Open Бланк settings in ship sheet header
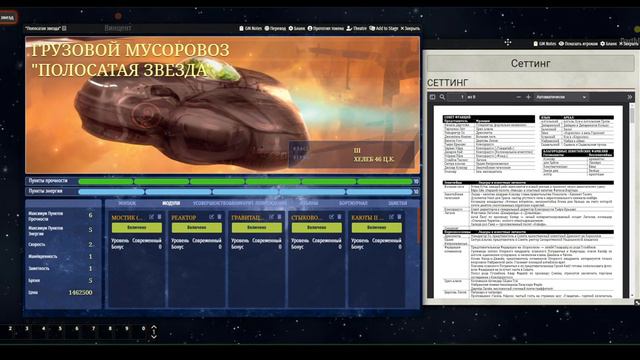640x360 pixels. tap(297, 28)
